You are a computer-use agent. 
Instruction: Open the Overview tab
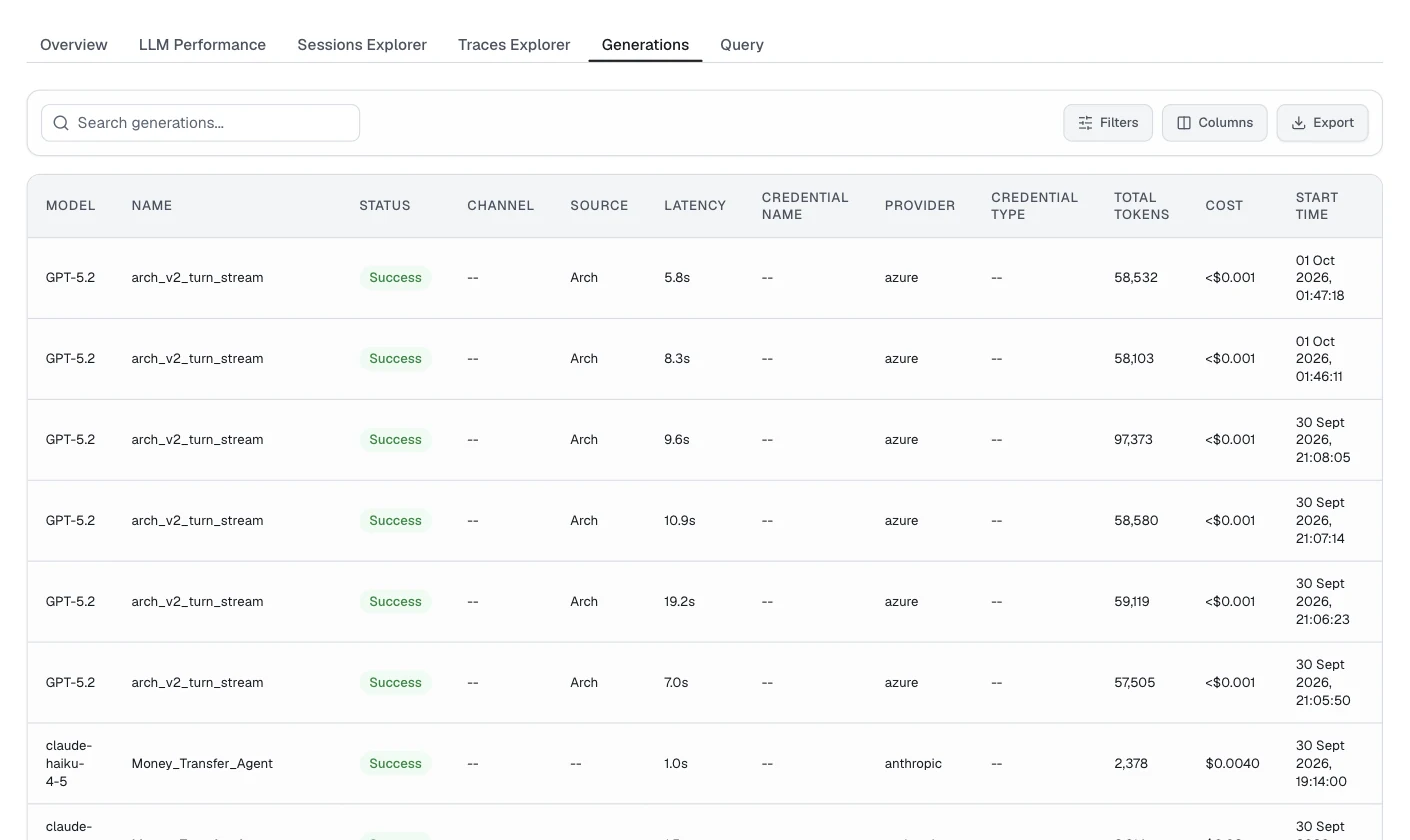click(x=74, y=45)
